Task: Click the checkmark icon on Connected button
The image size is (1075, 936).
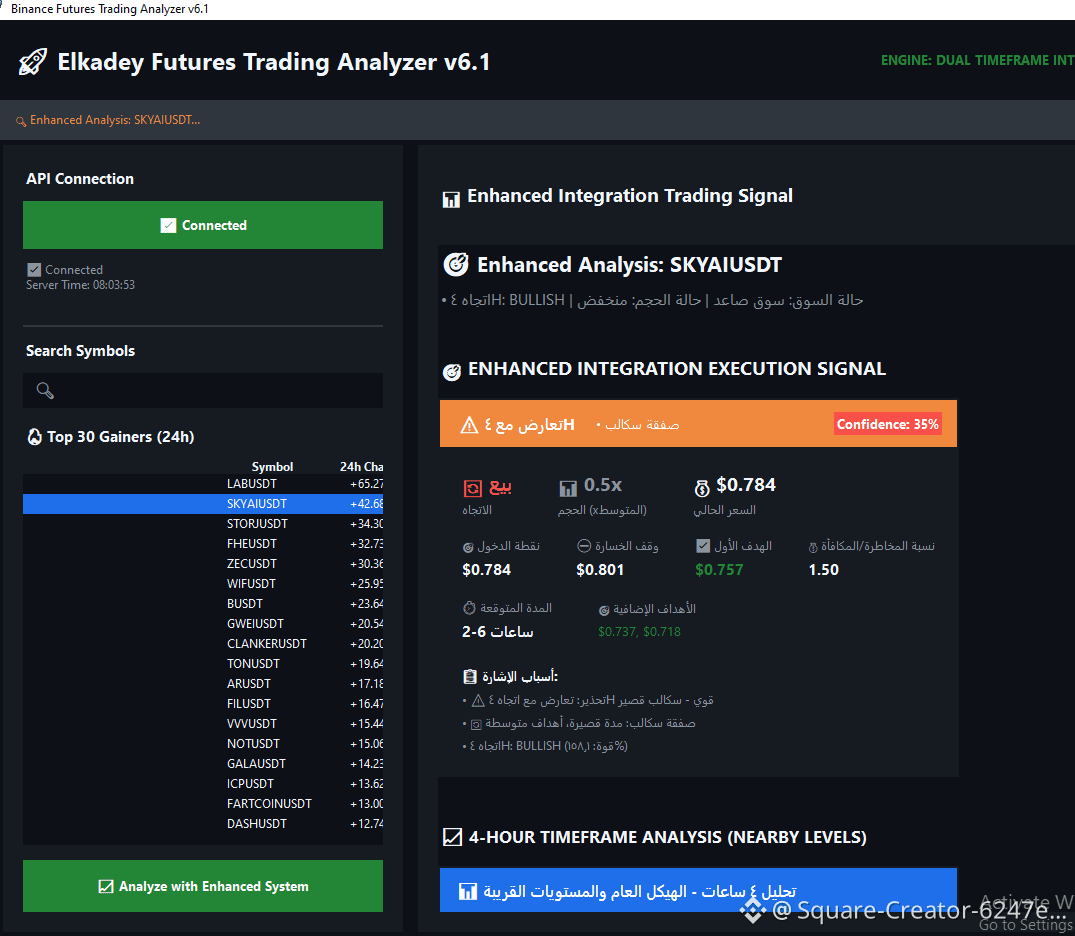Action: tap(168, 226)
